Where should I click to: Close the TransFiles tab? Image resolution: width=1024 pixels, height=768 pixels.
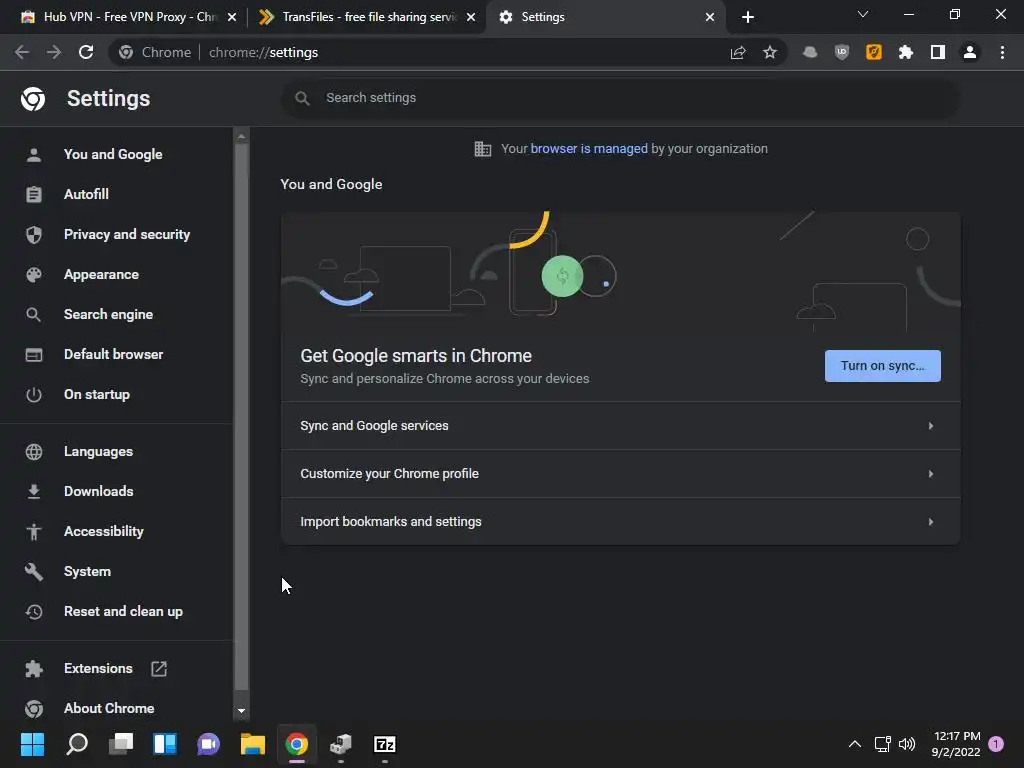click(471, 17)
